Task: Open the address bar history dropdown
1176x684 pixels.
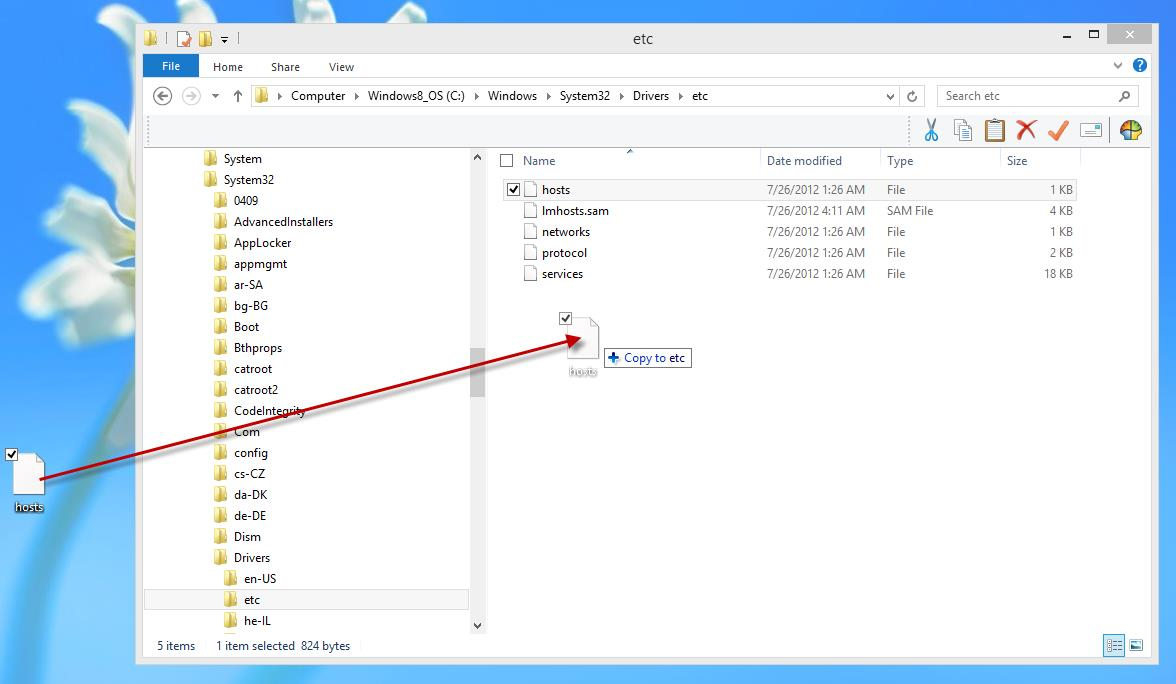Action: [890, 96]
